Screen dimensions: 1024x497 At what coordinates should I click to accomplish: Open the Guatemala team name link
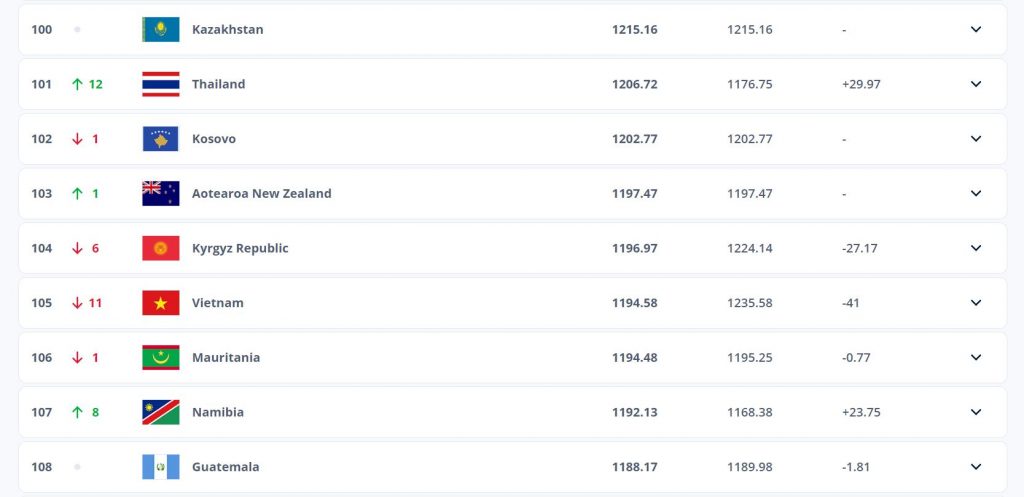coord(225,467)
